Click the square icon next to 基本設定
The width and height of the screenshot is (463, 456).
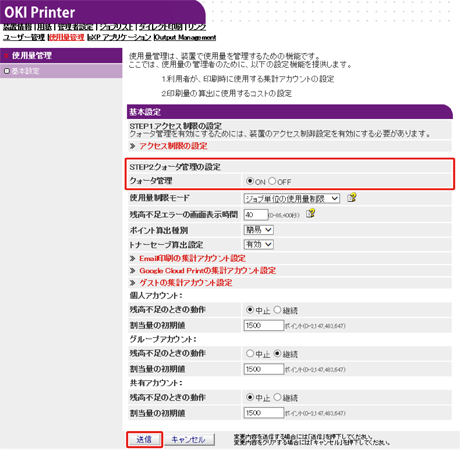click(6, 71)
